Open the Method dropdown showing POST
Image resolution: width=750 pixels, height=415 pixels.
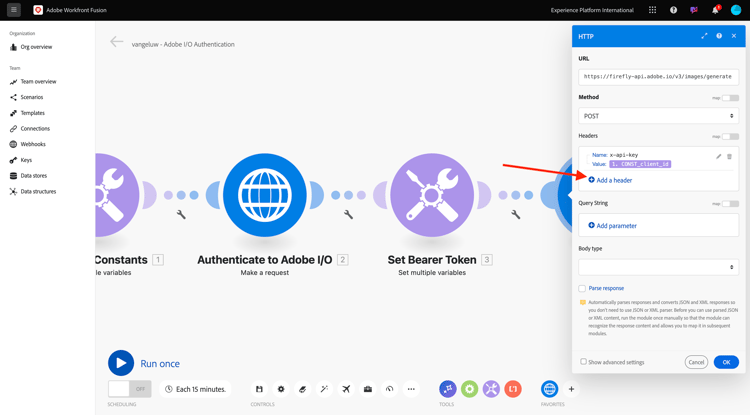coord(658,116)
